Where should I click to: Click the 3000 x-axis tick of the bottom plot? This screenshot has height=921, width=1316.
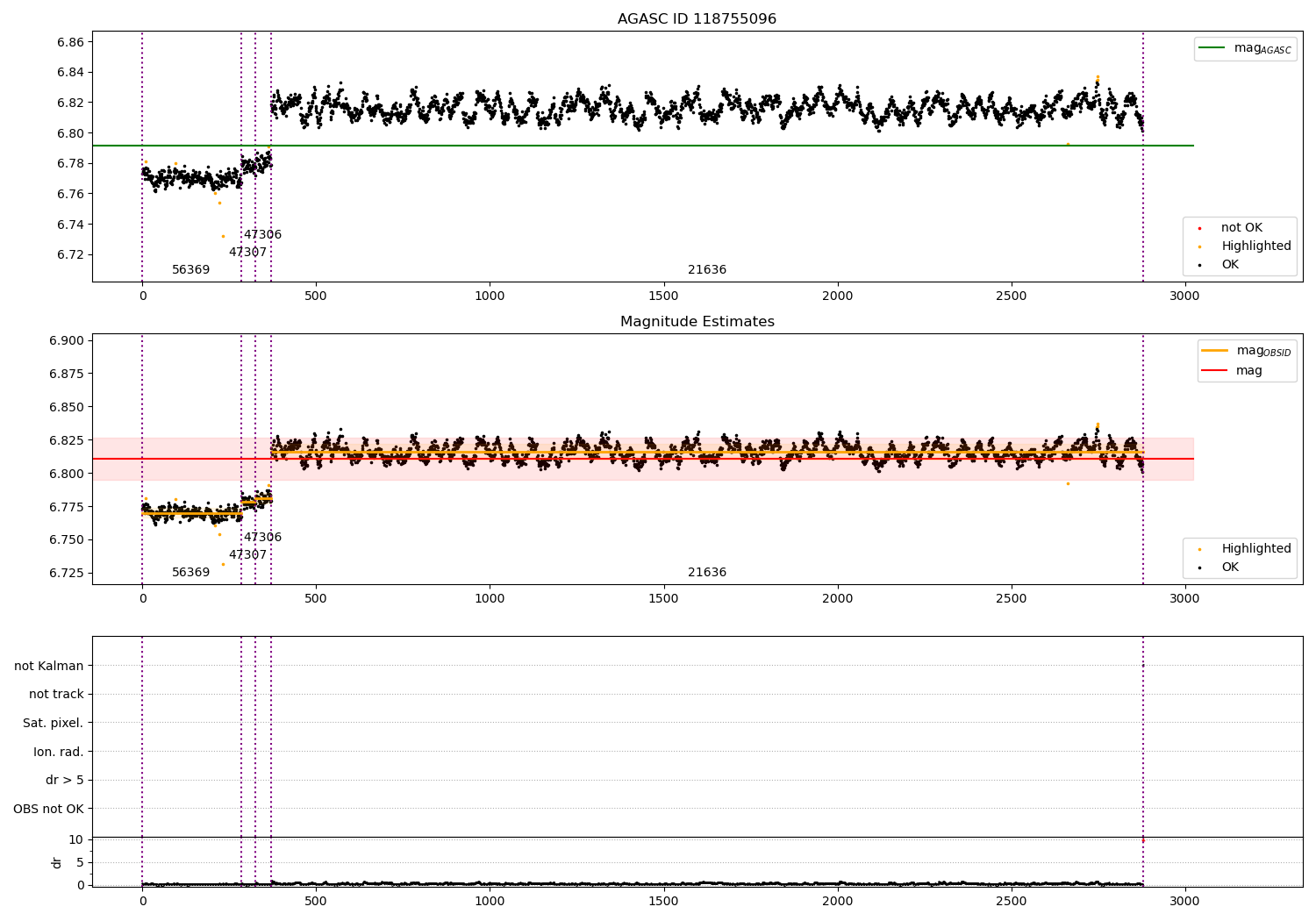click(x=1185, y=901)
